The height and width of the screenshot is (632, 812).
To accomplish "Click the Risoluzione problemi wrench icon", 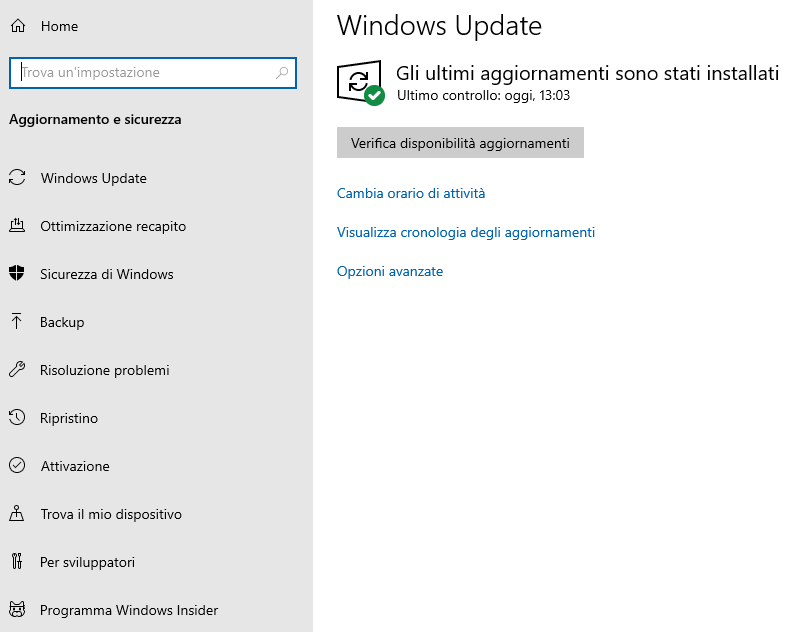I will 17,369.
